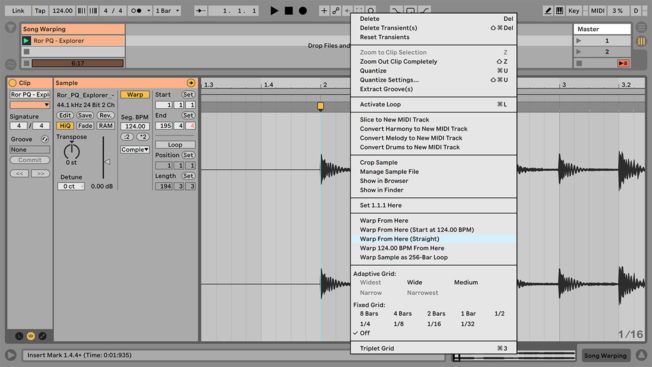Click the sample Edit button
This screenshot has width=652, height=367.
coord(65,115)
